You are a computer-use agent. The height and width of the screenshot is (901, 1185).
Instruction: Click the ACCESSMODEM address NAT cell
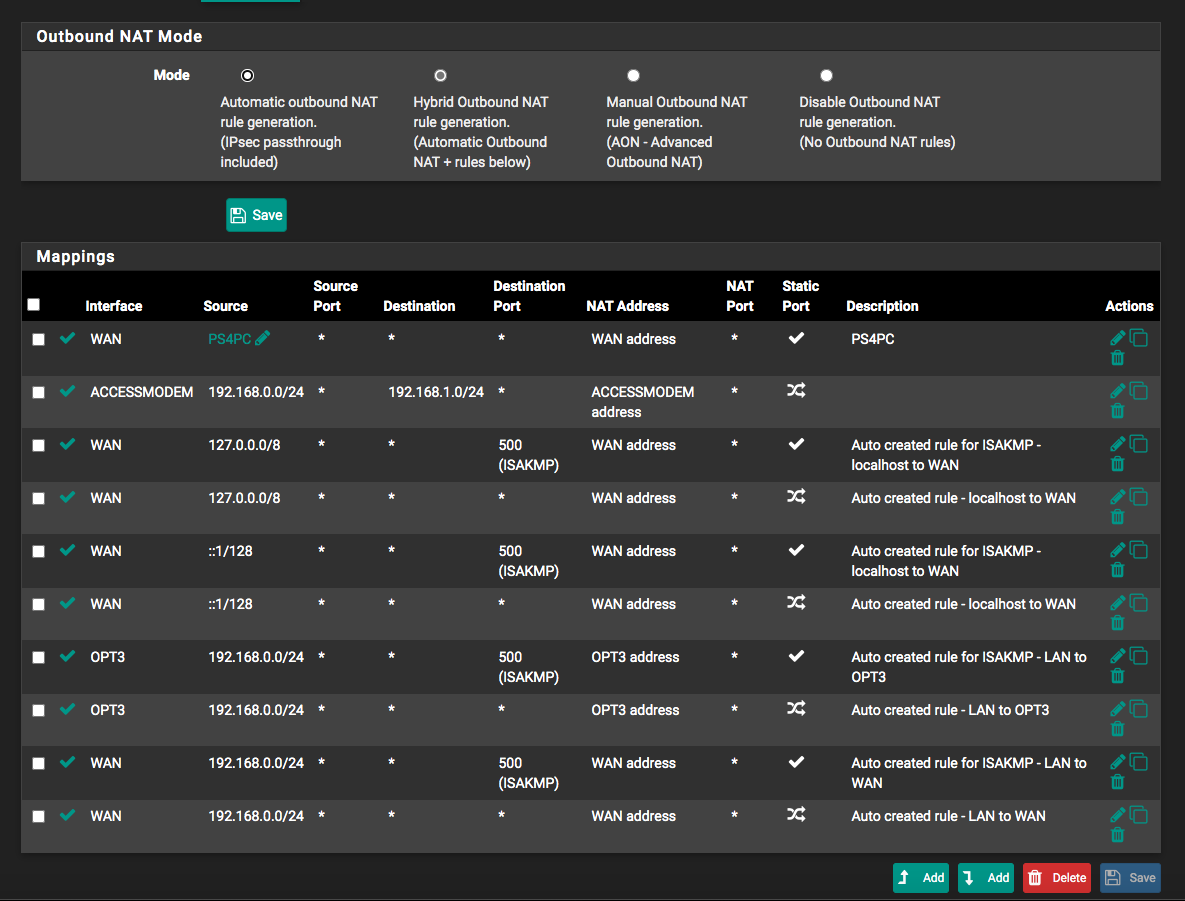coord(642,402)
